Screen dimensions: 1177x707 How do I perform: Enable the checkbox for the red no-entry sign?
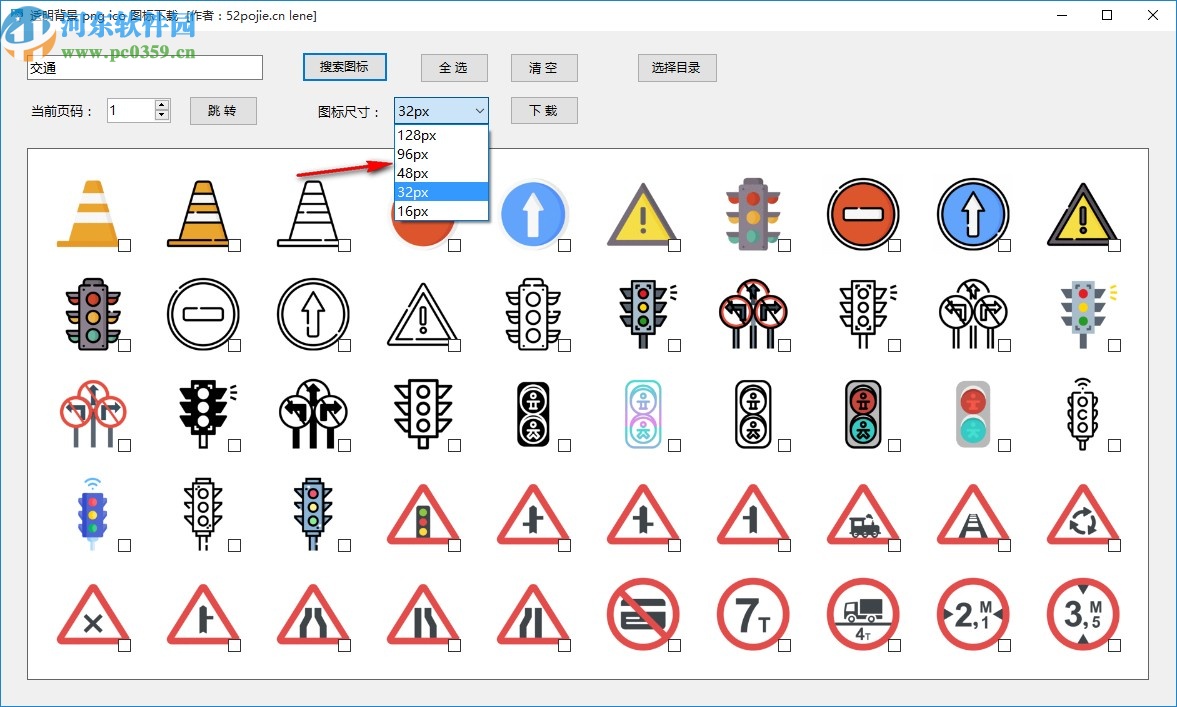pos(894,245)
